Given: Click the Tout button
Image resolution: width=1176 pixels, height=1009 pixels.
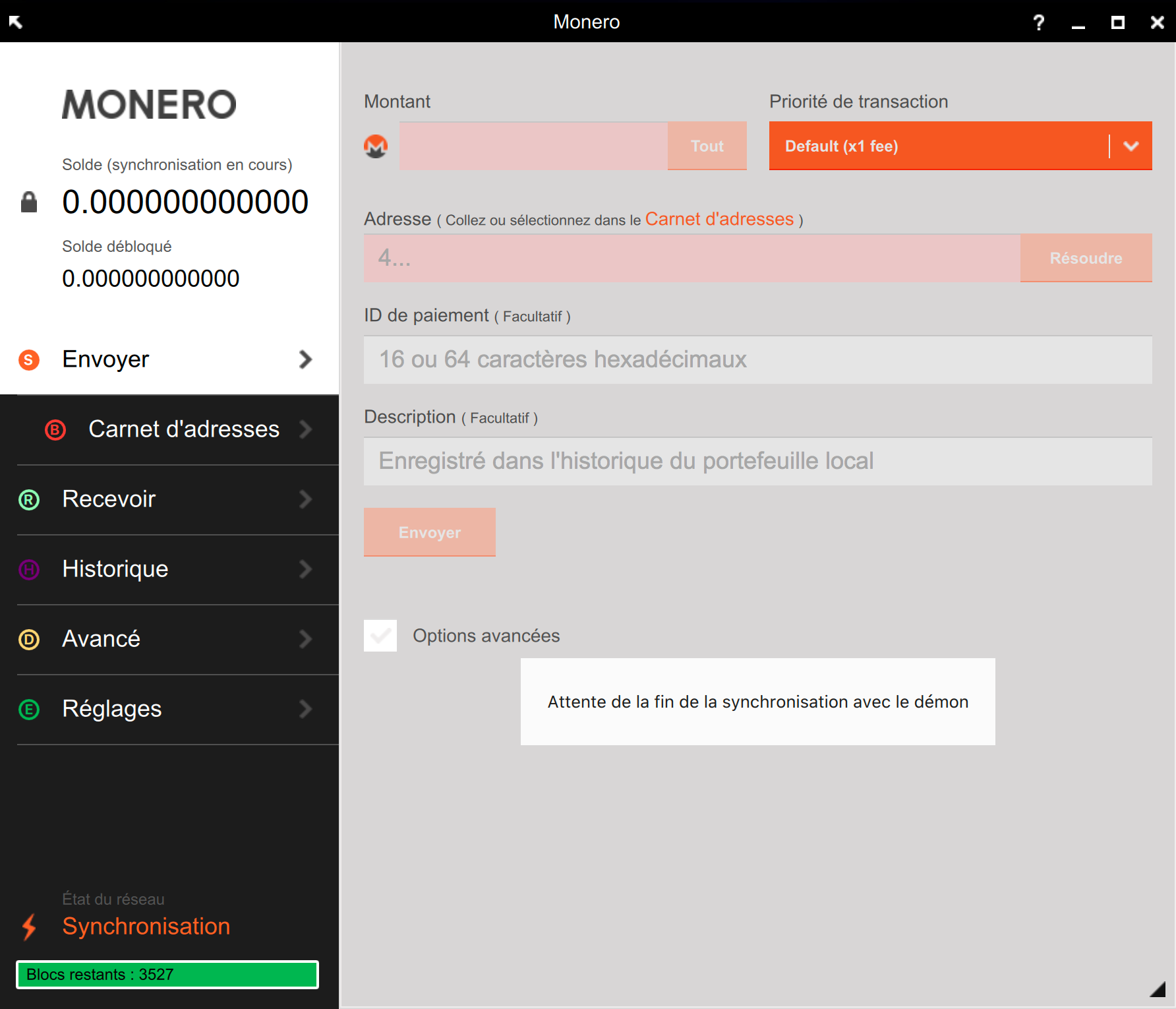Looking at the screenshot, I should tap(707, 146).
